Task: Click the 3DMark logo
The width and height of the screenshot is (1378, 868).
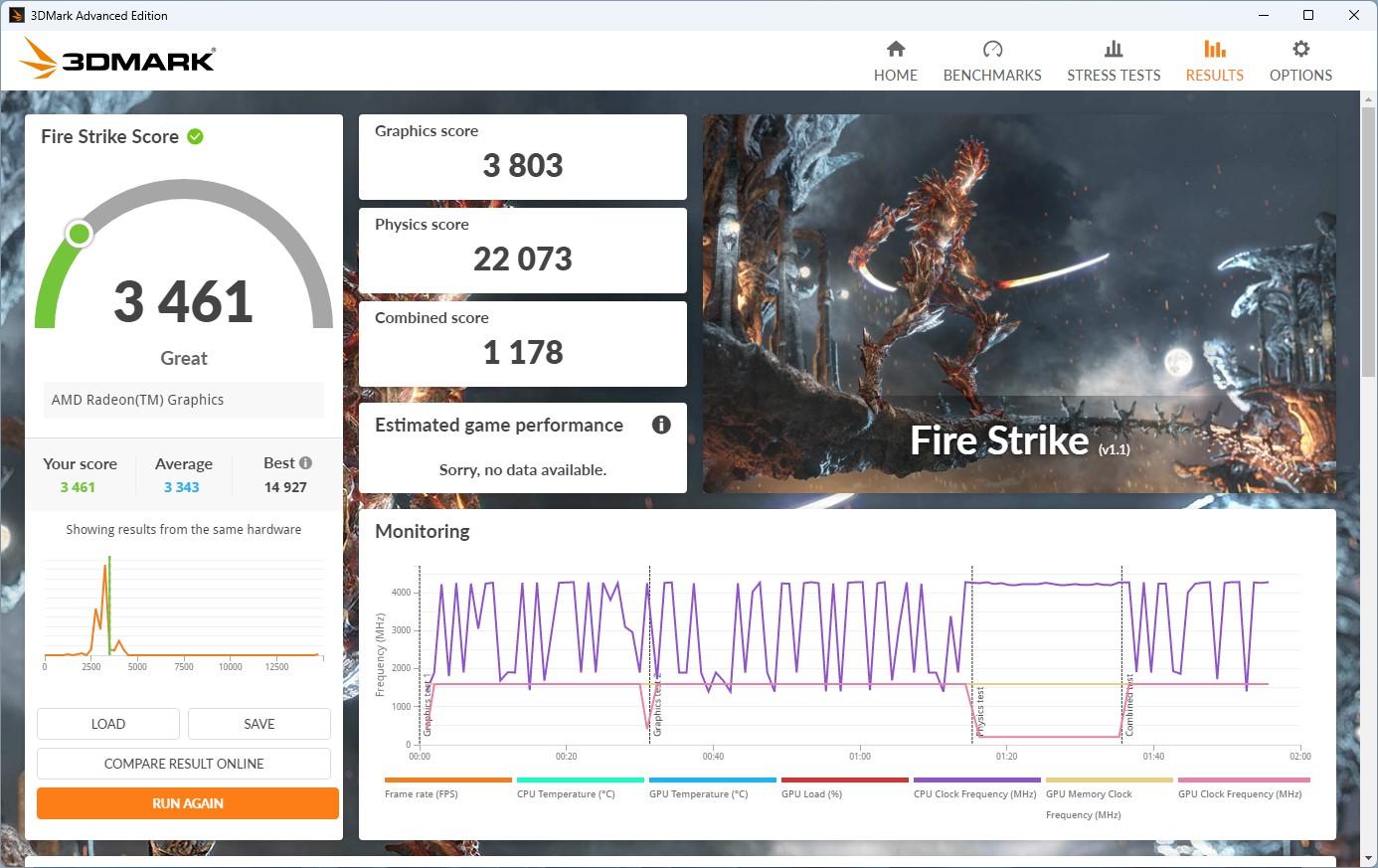Action: pyautogui.click(x=117, y=59)
